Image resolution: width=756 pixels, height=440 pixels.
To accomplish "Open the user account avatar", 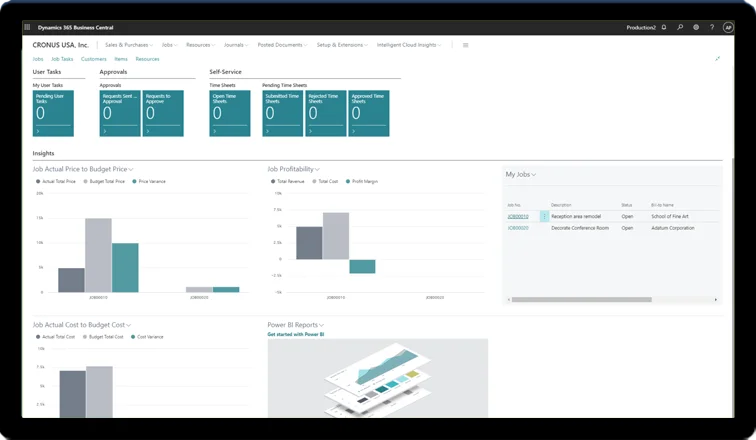I will (727, 27).
